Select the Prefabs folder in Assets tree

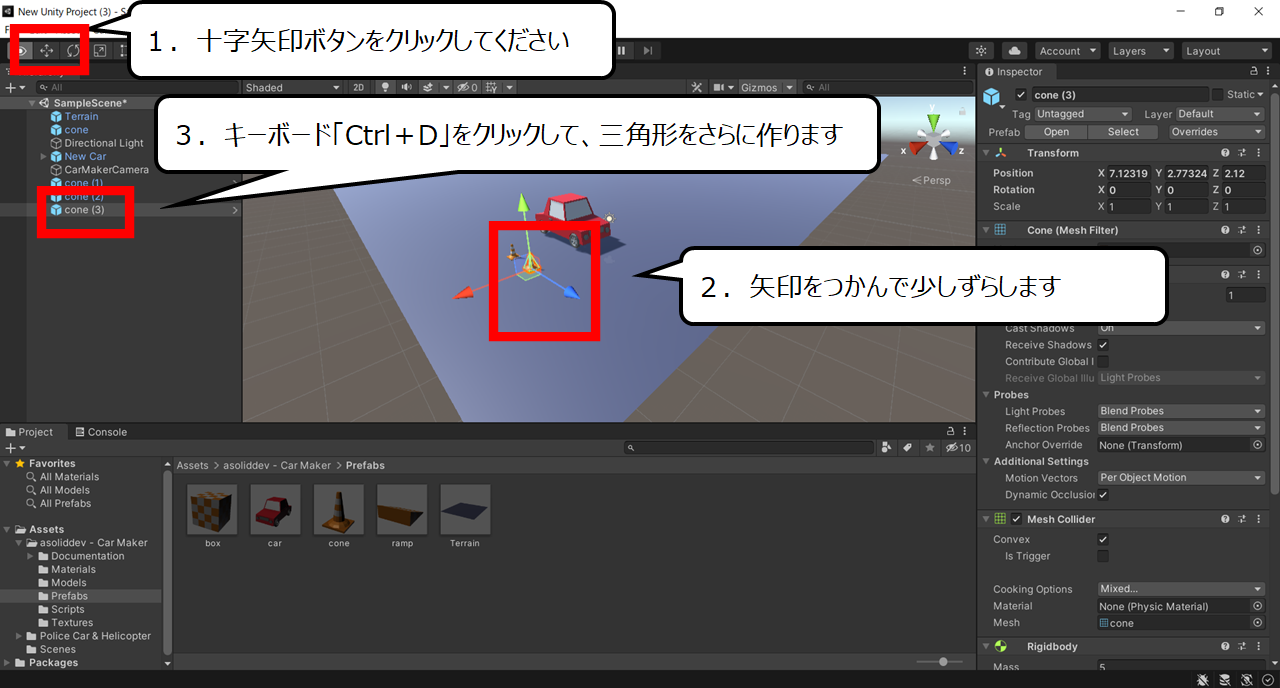click(69, 596)
